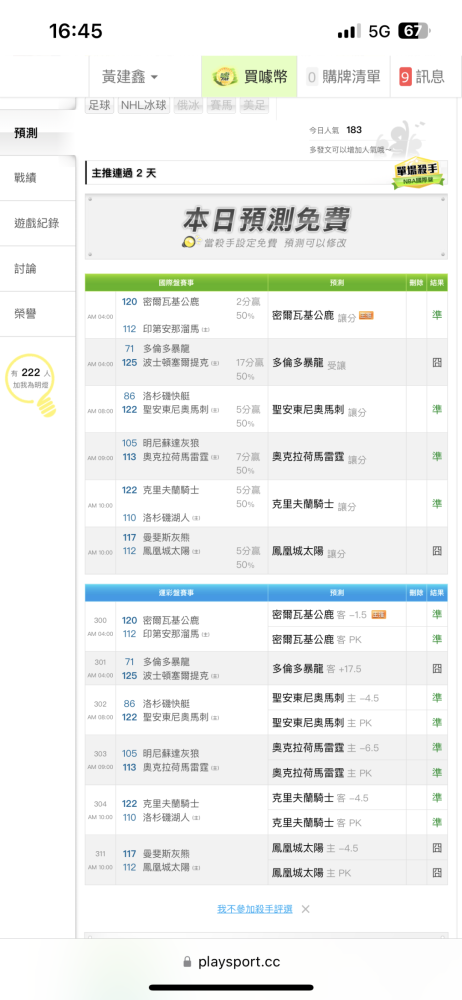Click the result mark for 鳳凰城太陽 主 -4.5
The width and height of the screenshot is (462, 1000).
point(437,848)
